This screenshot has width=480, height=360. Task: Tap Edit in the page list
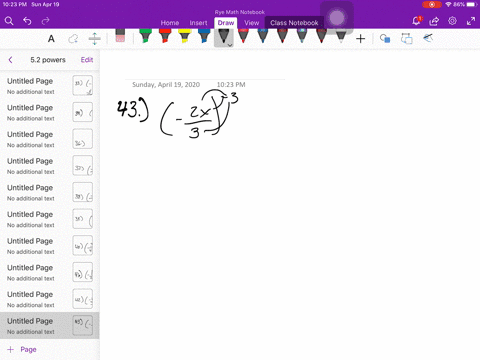click(87, 60)
